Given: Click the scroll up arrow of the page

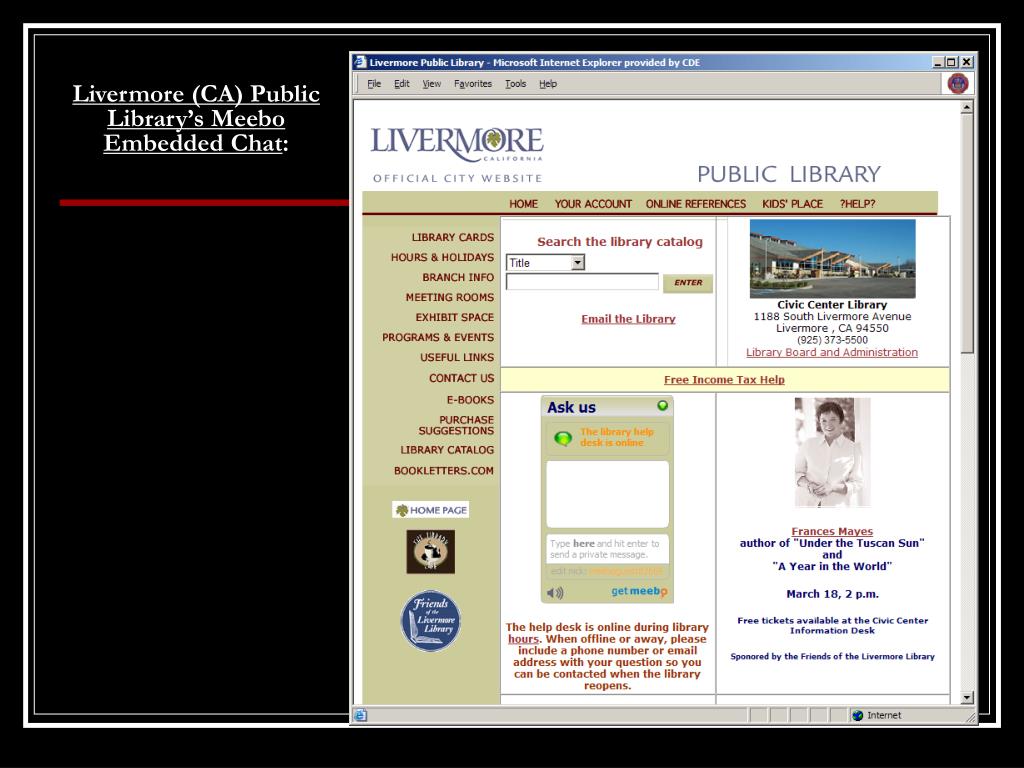Looking at the screenshot, I should coord(967,107).
